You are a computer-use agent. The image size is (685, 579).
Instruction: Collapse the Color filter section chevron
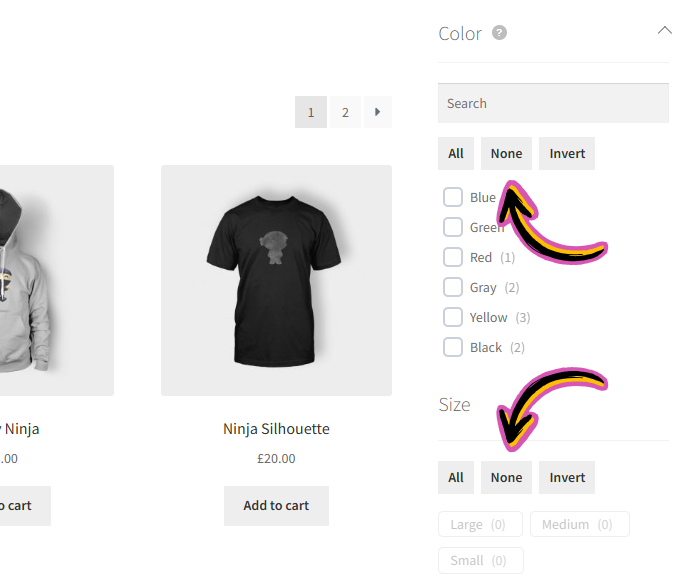tap(664, 31)
